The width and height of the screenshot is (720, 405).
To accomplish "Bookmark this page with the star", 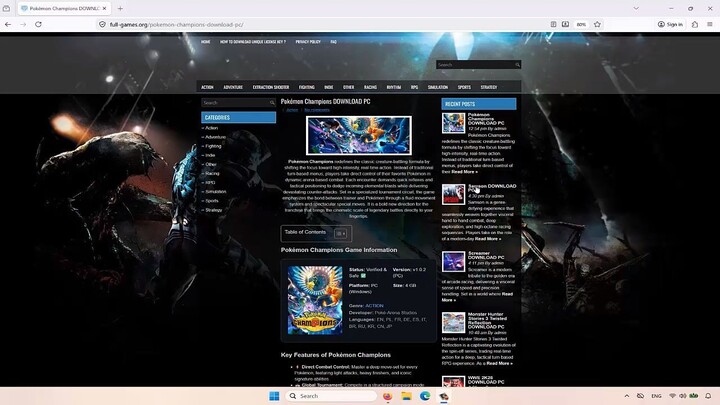I will click(597, 24).
